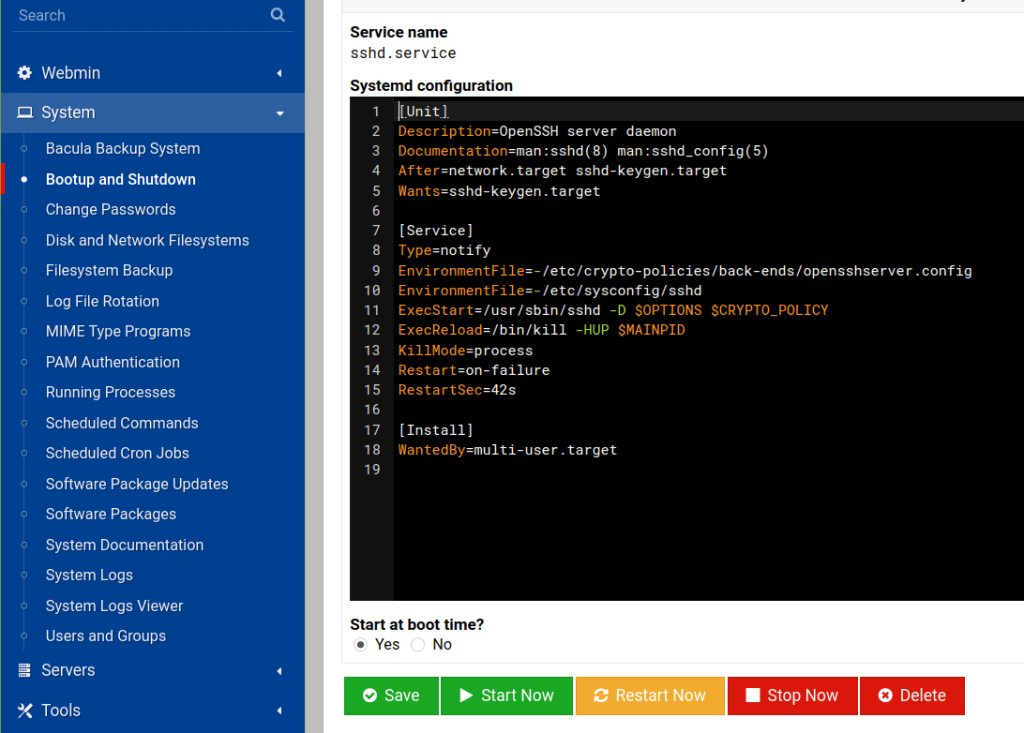Click the [Service] line in editor

[436, 231]
